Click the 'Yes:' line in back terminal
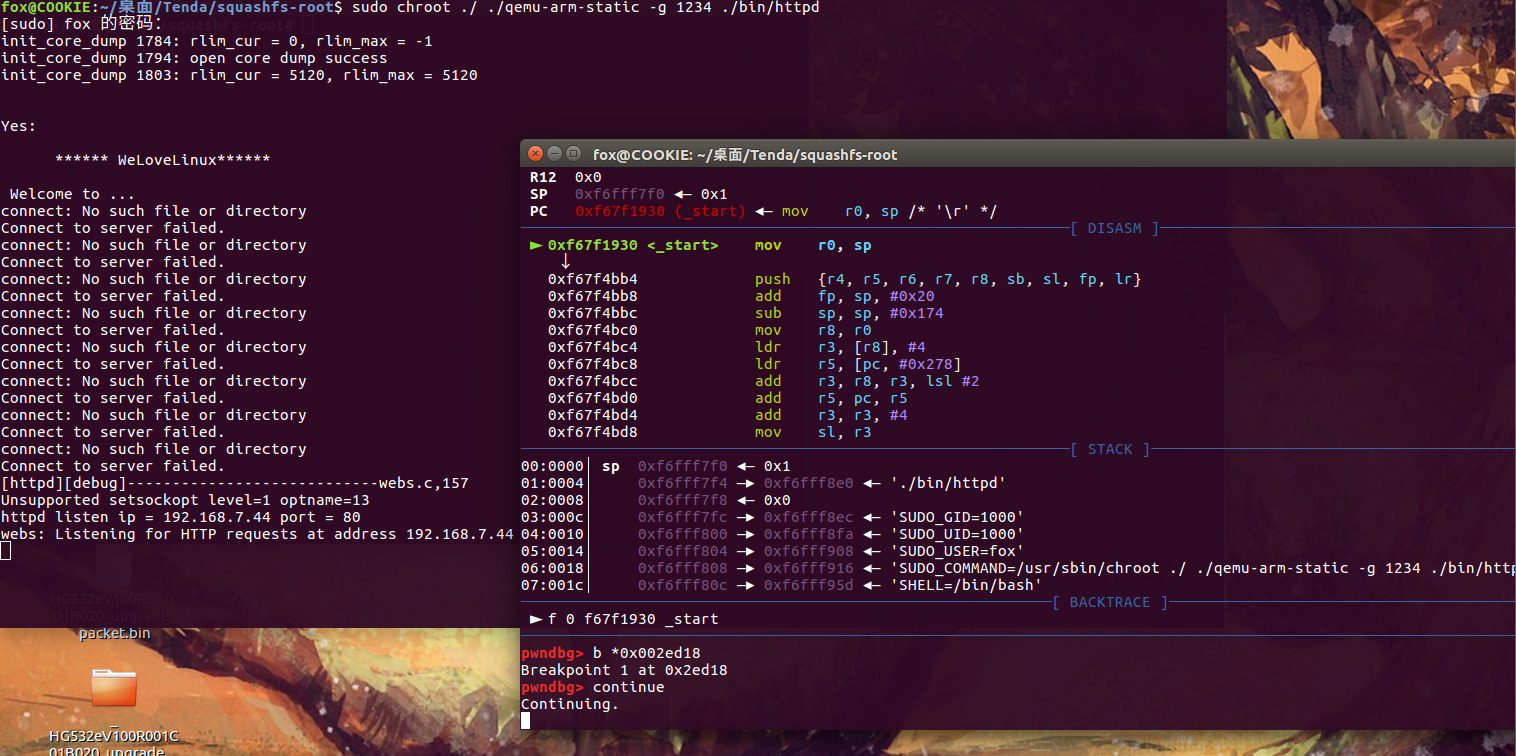 19,126
